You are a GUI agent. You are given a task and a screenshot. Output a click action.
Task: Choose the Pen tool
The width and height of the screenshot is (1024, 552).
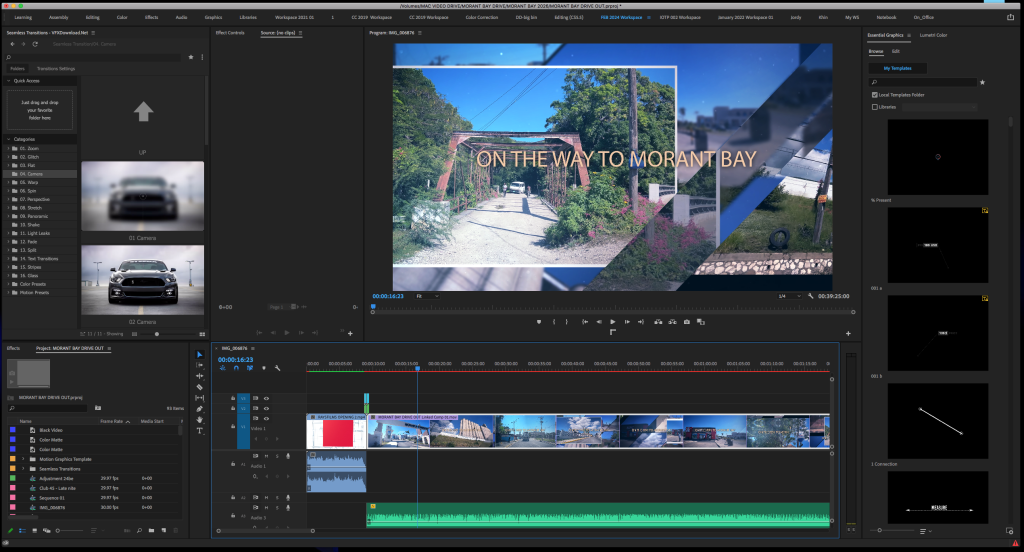tap(200, 409)
